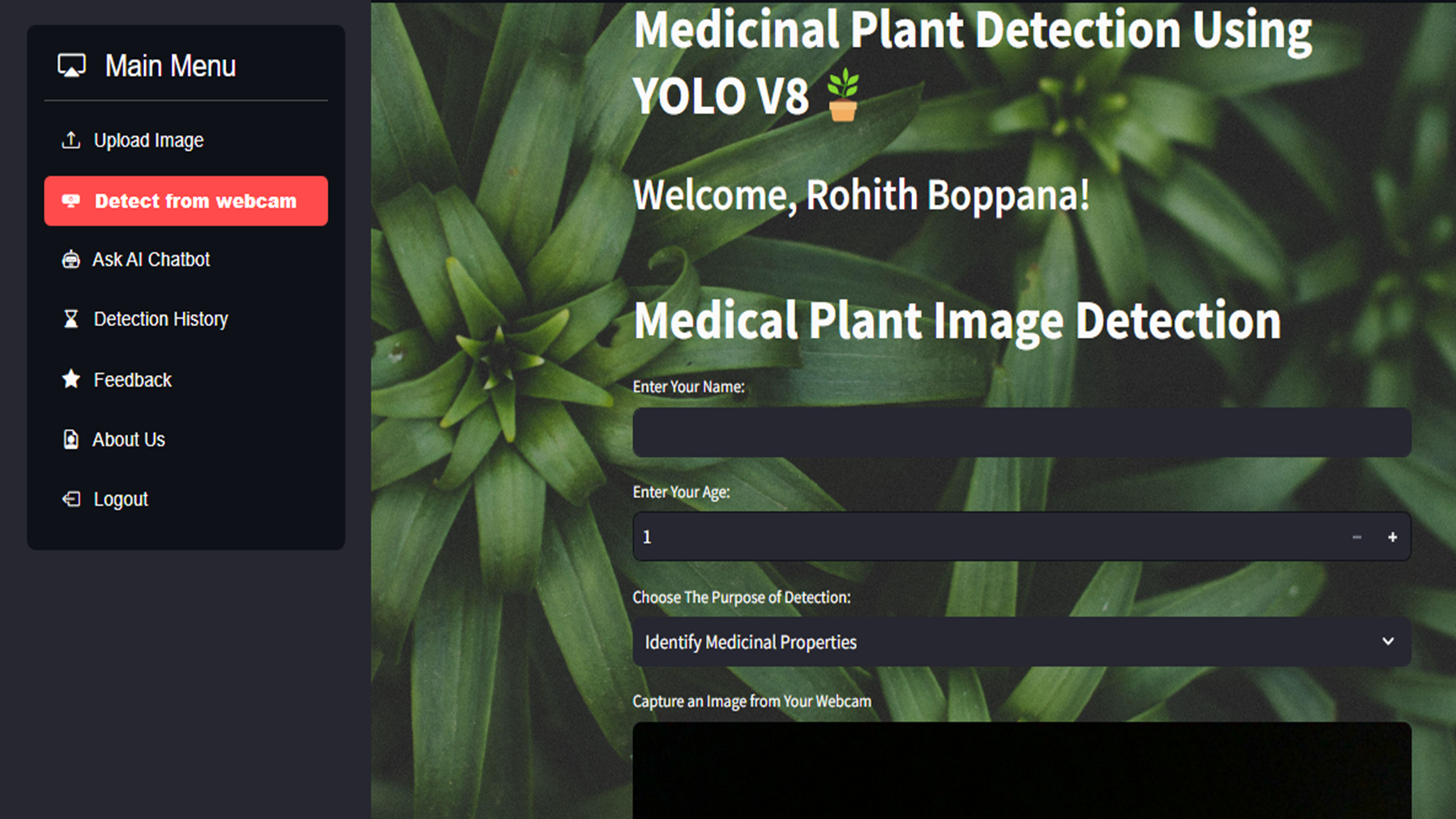Image resolution: width=1456 pixels, height=819 pixels.
Task: Switch to the Ask AI Chatbot section
Action: (x=151, y=259)
